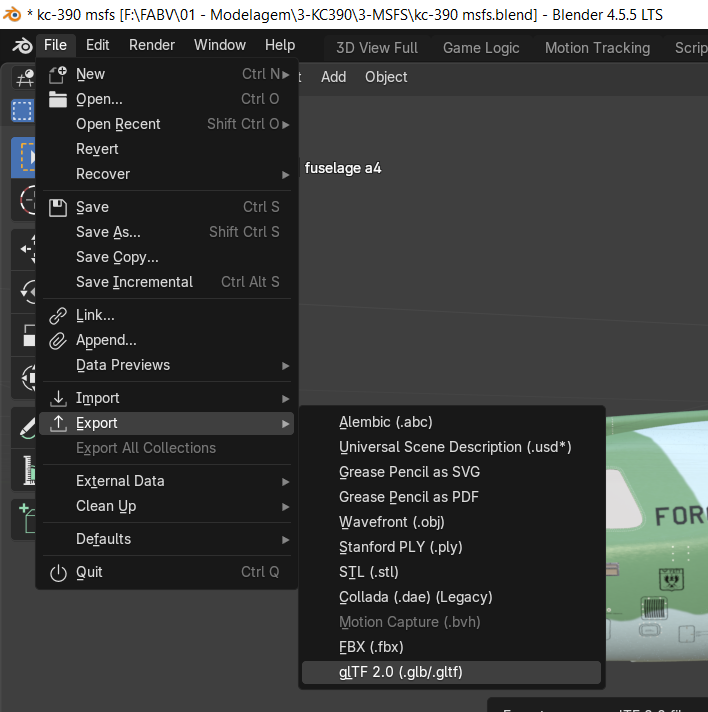Click the Export upload-arrow icon

point(58,423)
